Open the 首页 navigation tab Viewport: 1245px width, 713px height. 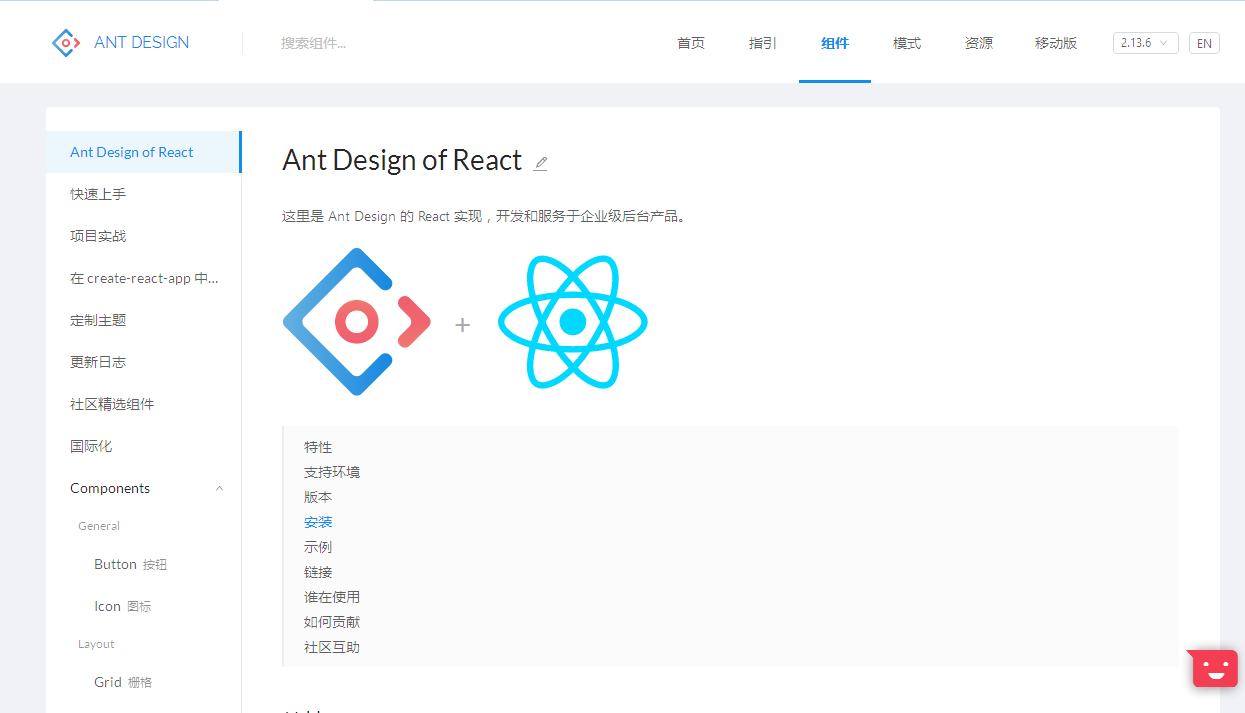[x=691, y=43]
